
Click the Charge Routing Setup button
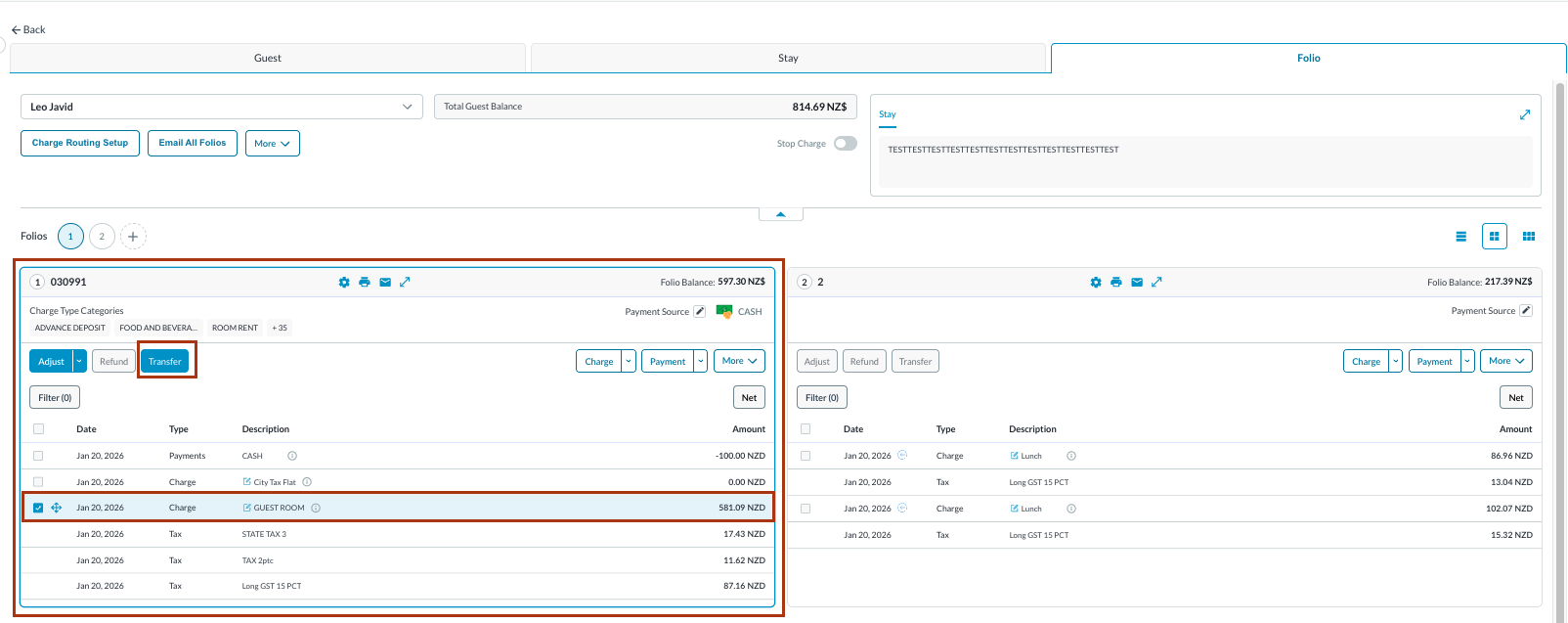(80, 143)
